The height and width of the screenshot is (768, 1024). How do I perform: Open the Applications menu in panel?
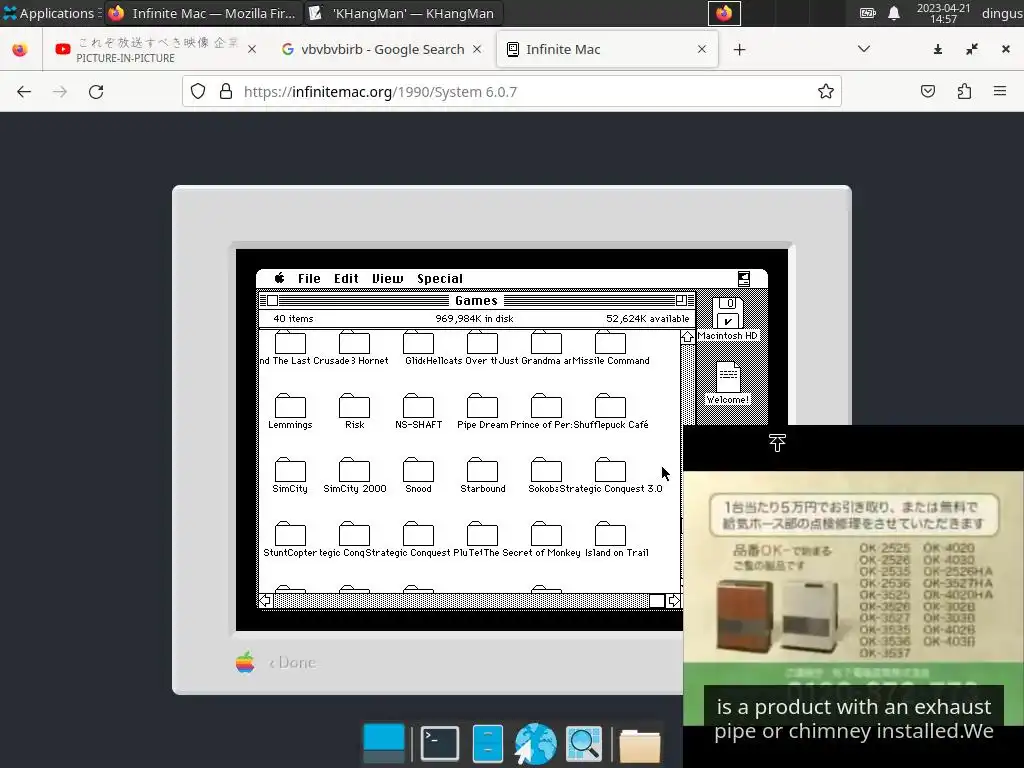50,13
